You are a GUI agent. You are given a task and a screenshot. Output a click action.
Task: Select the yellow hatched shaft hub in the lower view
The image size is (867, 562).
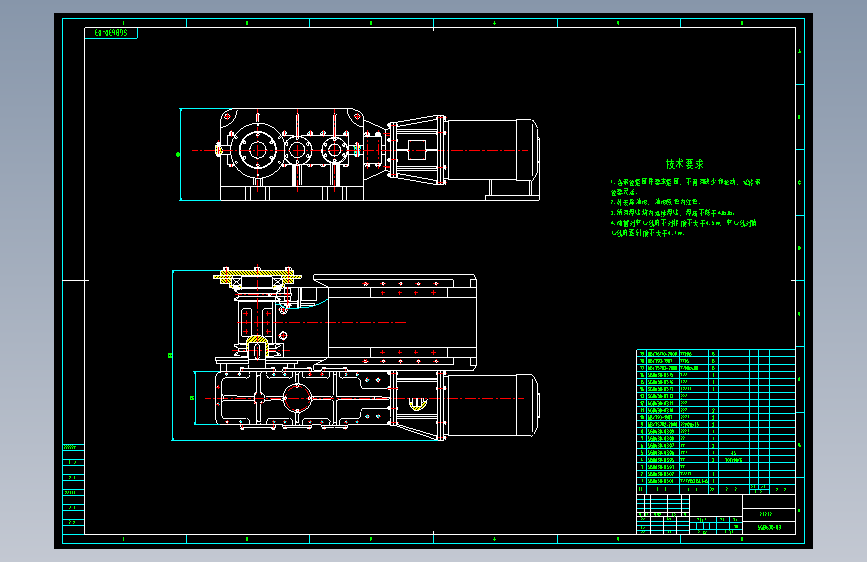pos(257,347)
